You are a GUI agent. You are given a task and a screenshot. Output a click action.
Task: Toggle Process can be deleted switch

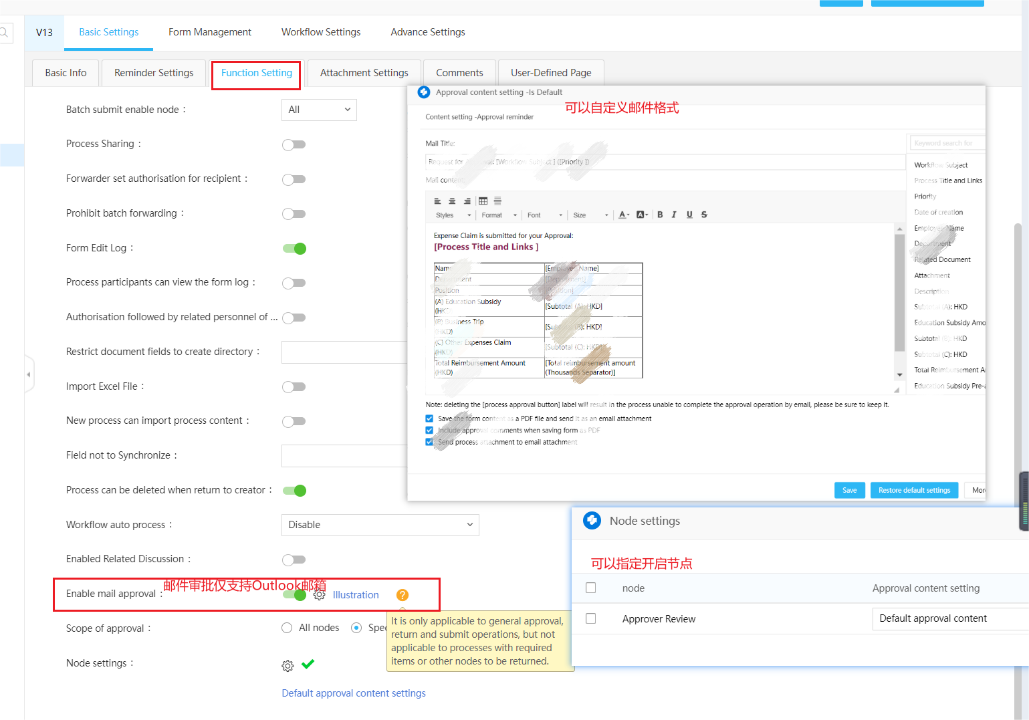(294, 491)
